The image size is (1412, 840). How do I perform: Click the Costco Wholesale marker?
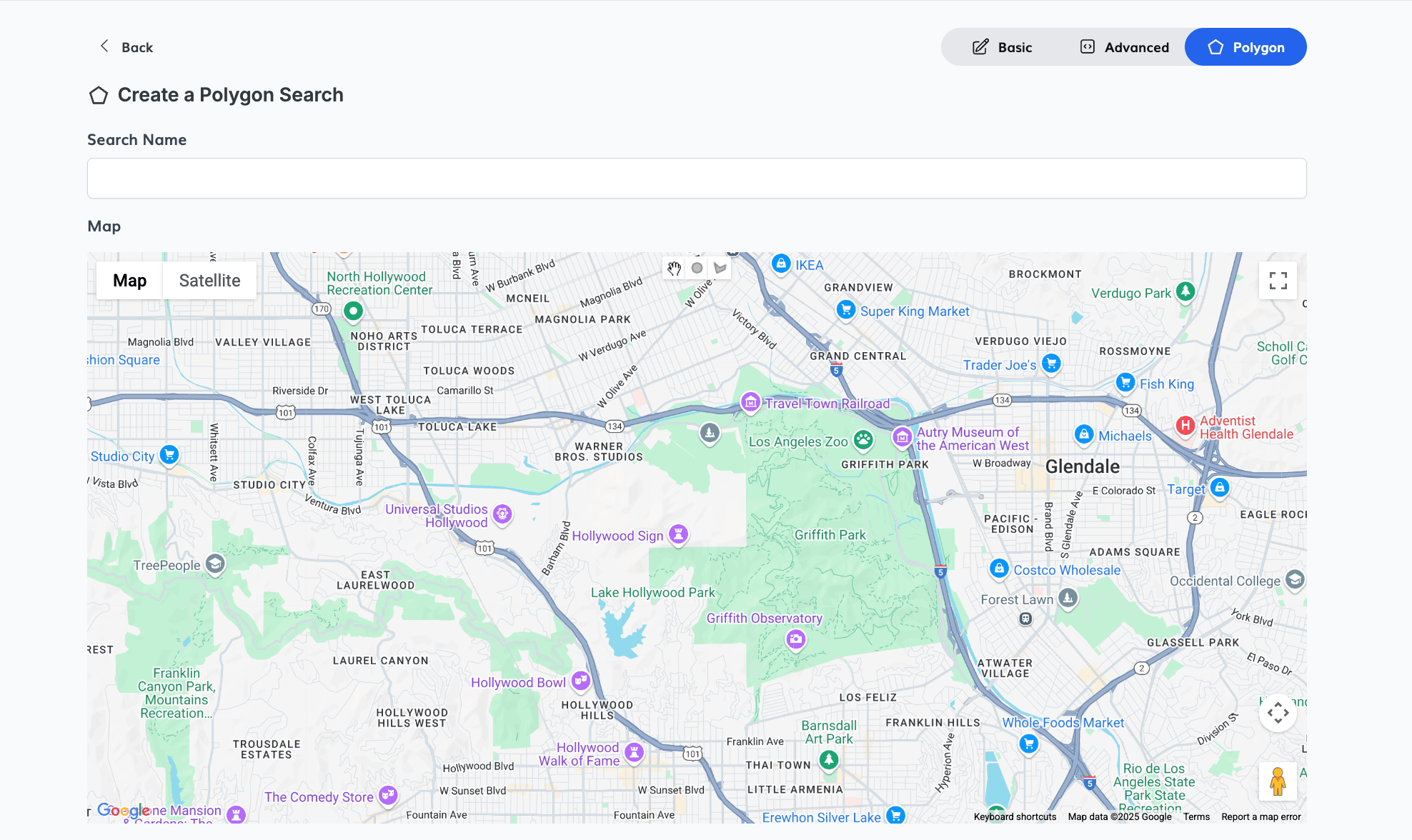(999, 569)
